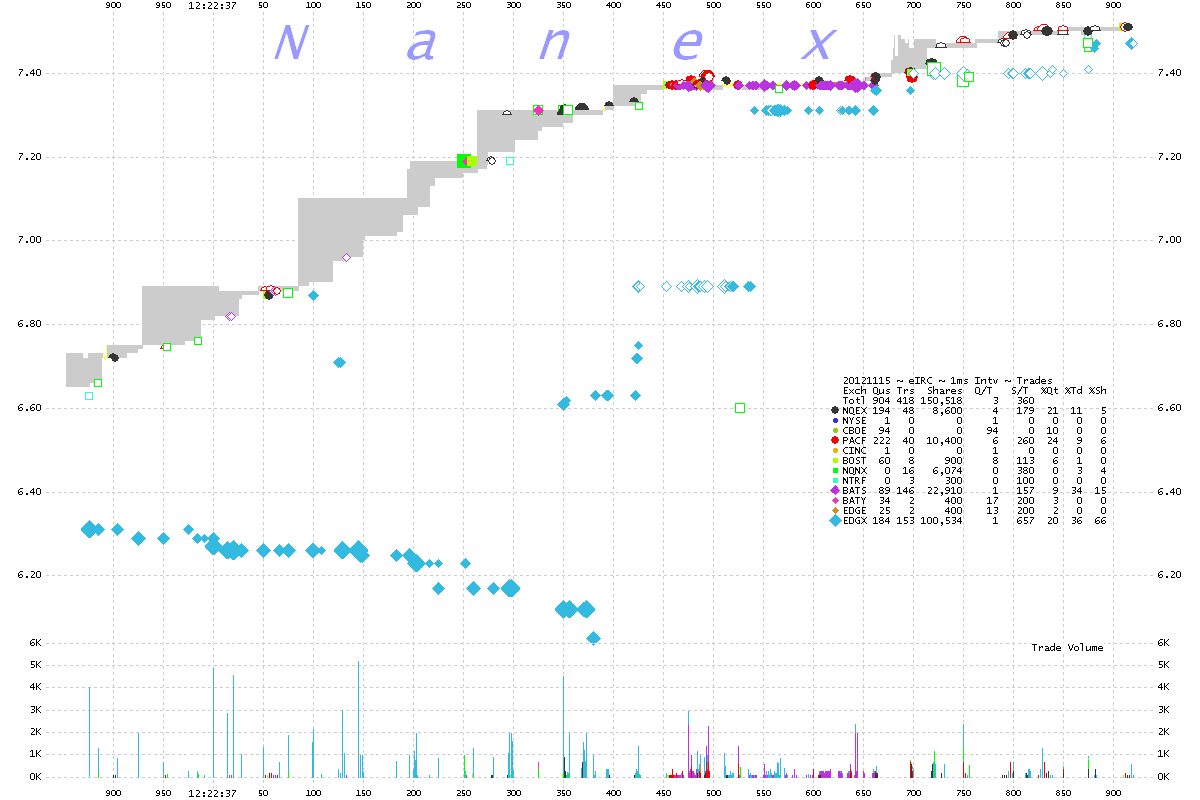This screenshot has width=1200, height=800.
Task: Click the '12:22:37' timestamp on bottom axis
Action: click(212, 792)
